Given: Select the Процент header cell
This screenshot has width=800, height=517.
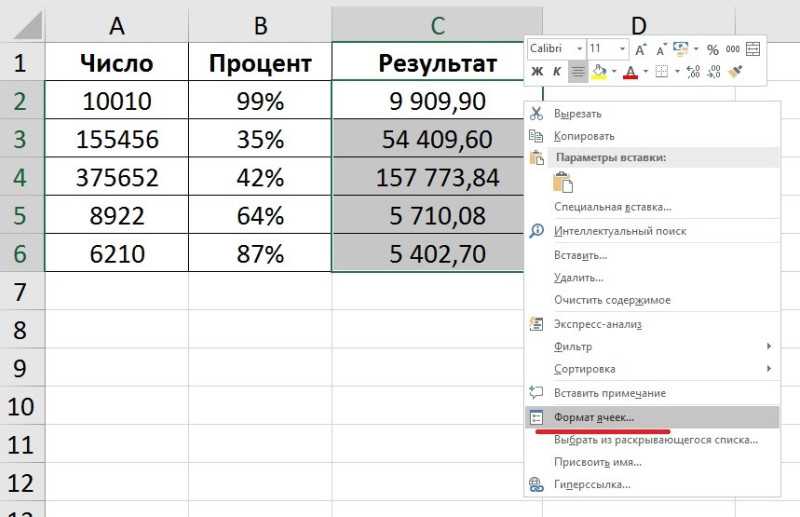Looking at the screenshot, I should [x=260, y=62].
